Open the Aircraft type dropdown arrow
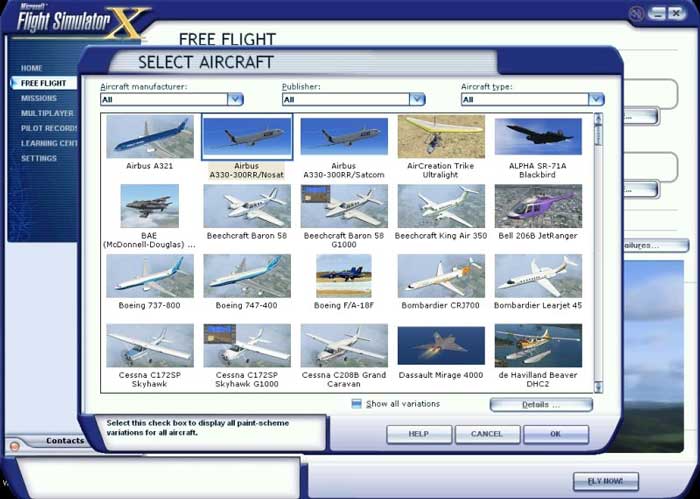This screenshot has height=499, width=700. pos(596,99)
